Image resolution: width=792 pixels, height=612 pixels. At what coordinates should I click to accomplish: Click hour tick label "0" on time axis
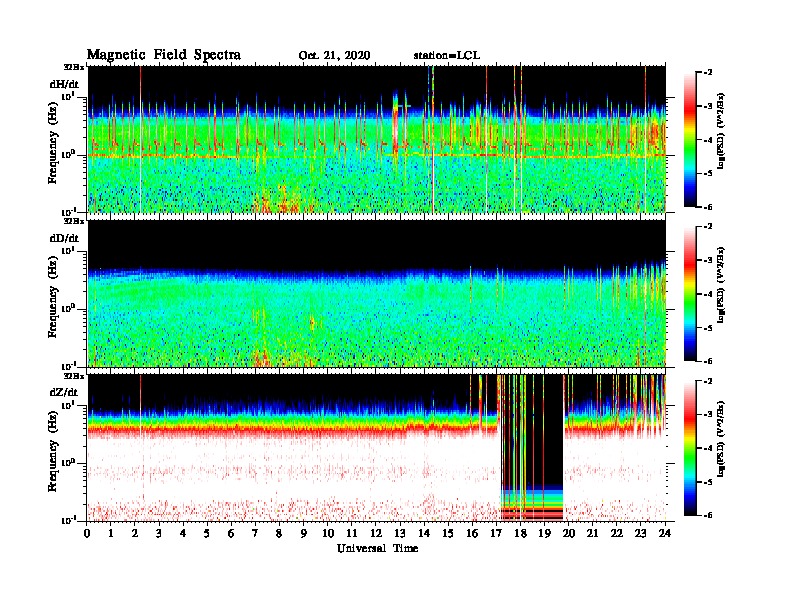(87, 533)
